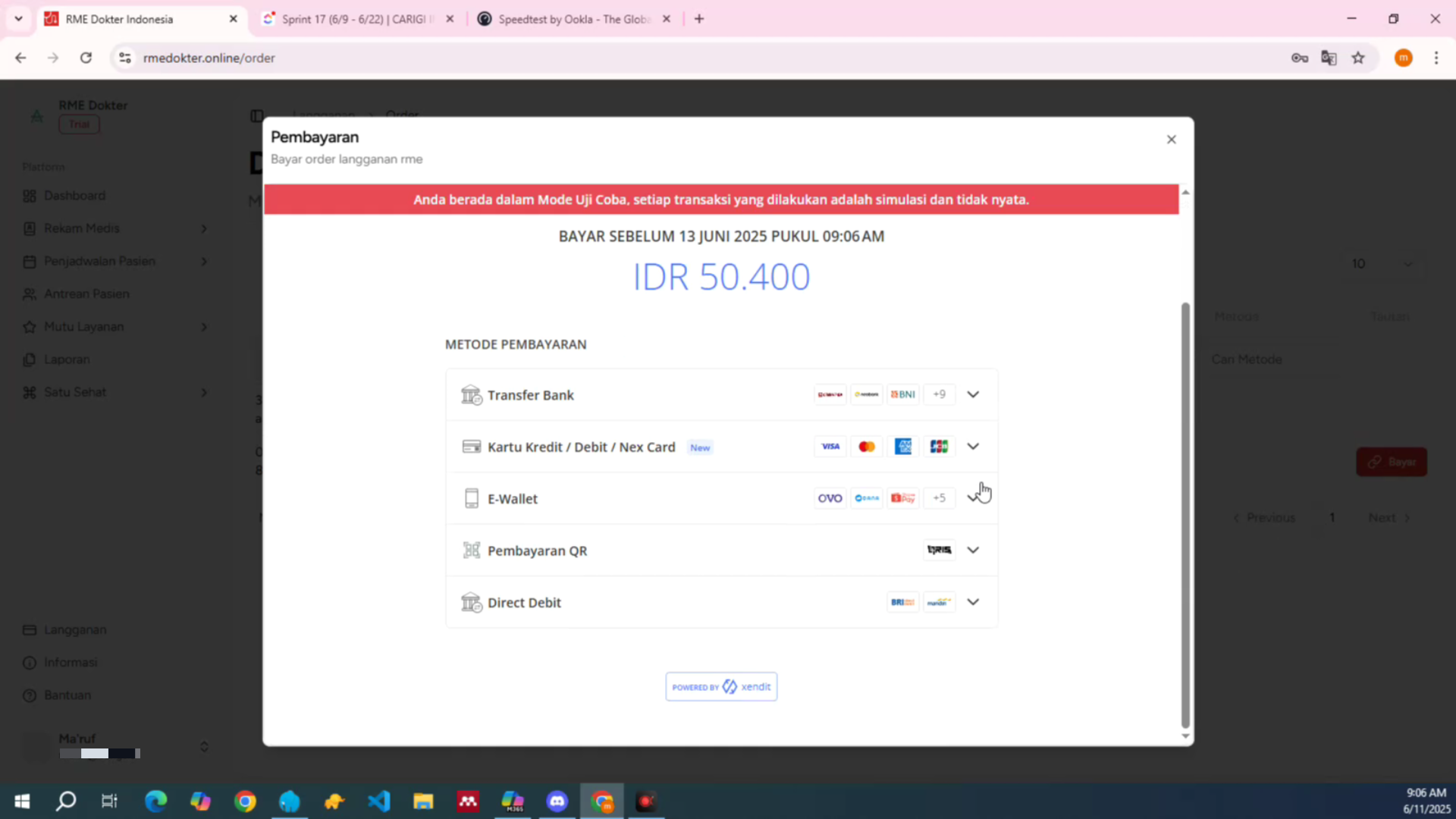The height and width of the screenshot is (819, 1456).
Task: Click the QRIS logo icon
Action: point(939,550)
